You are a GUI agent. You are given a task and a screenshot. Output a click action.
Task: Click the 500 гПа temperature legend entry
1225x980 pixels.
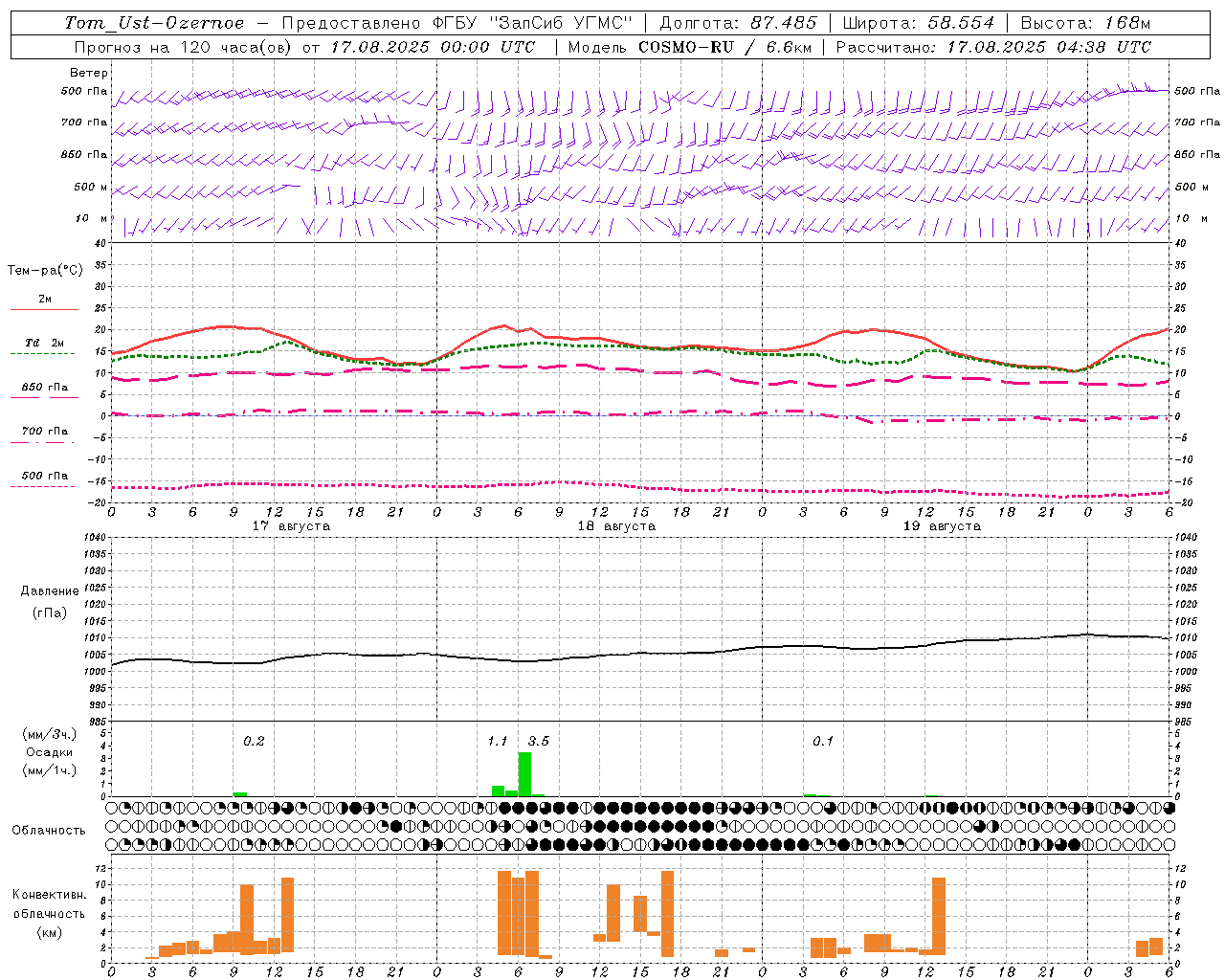tap(45, 475)
